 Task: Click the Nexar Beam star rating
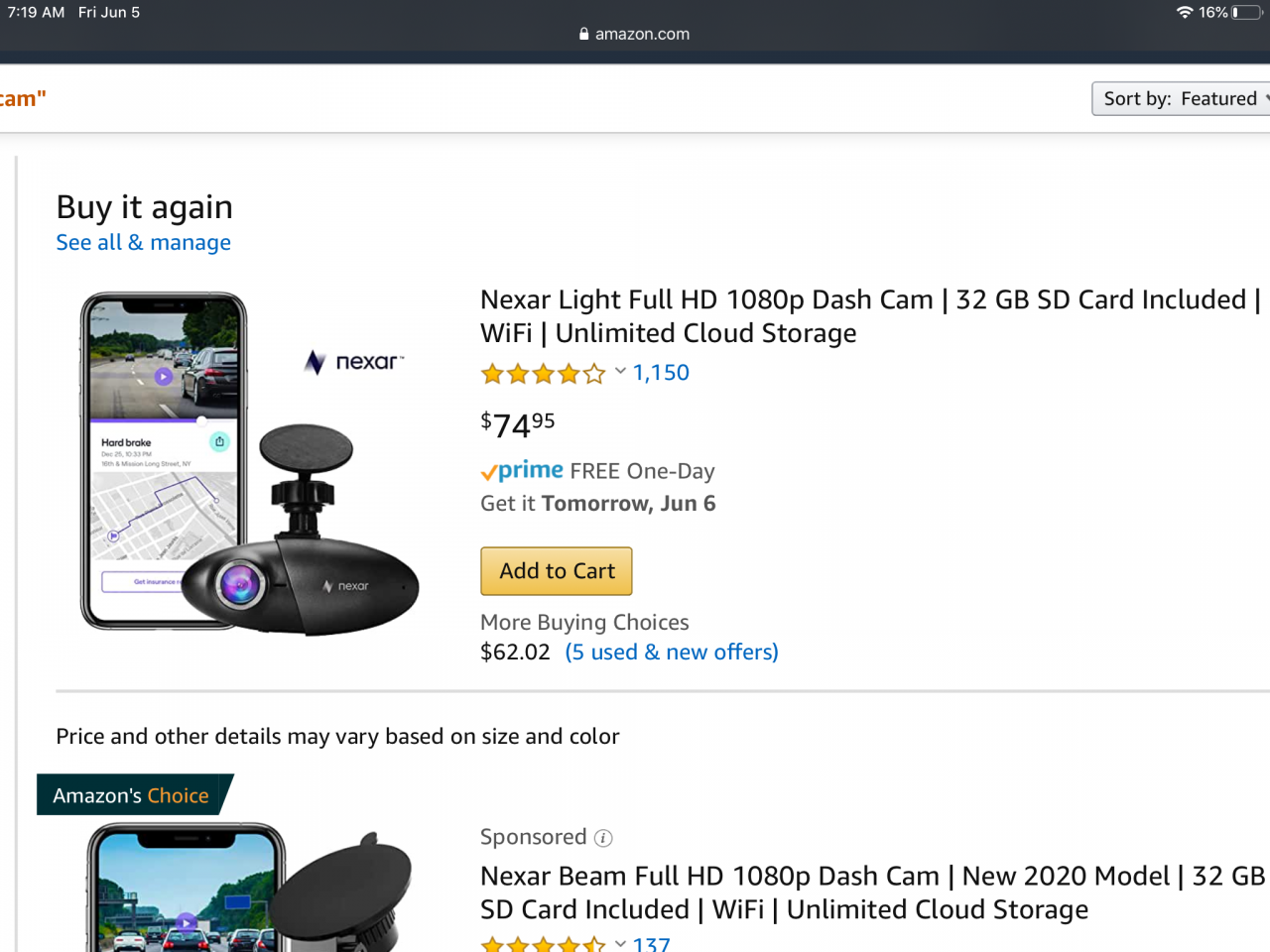tap(543, 945)
